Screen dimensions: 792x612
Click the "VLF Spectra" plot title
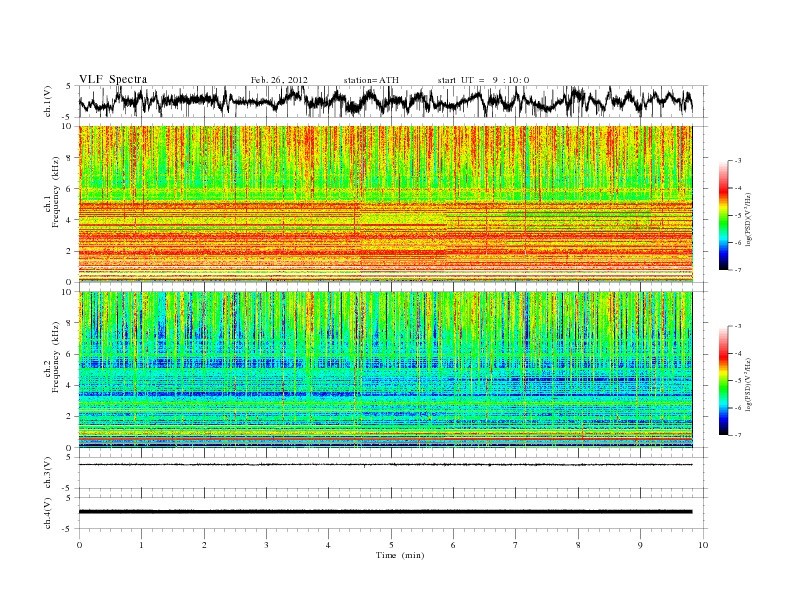click(113, 79)
